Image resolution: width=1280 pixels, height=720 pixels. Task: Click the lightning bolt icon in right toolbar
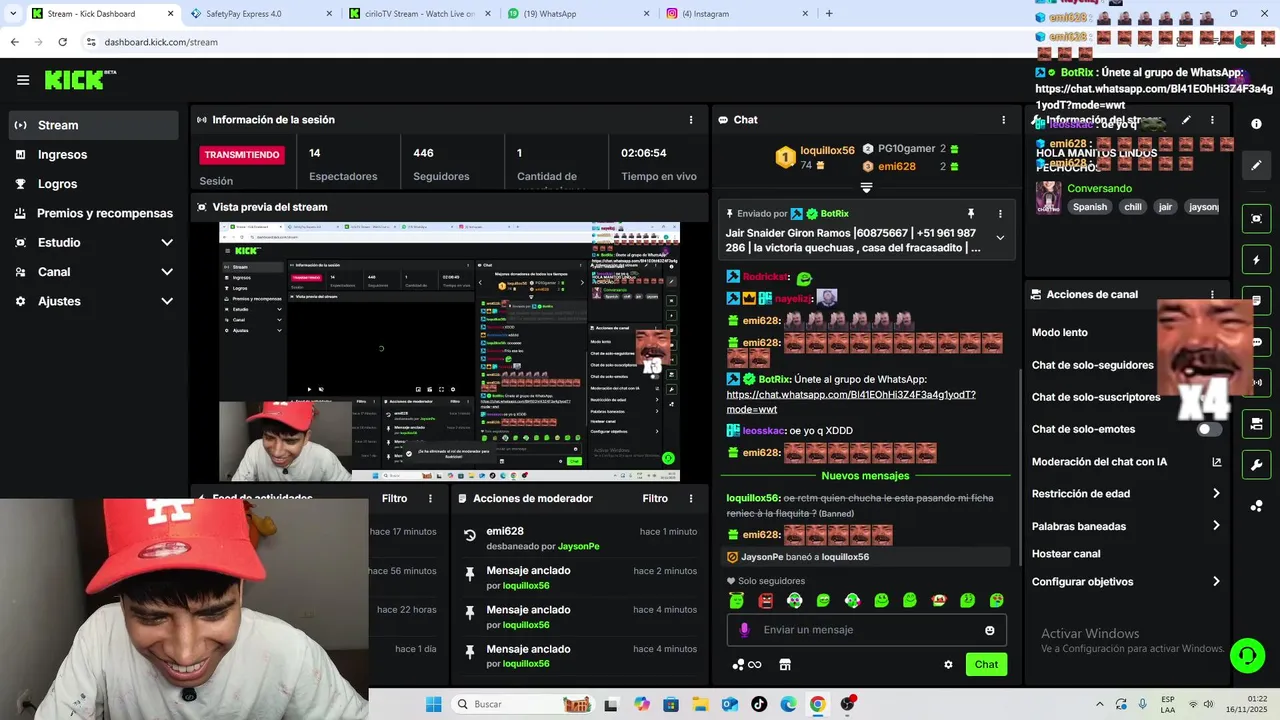coord(1256,260)
